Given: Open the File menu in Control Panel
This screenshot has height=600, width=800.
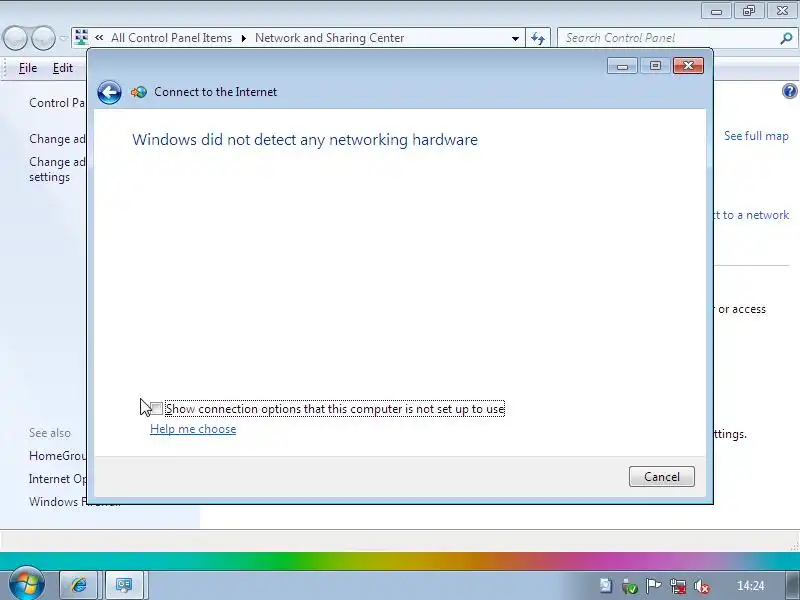Looking at the screenshot, I should [x=28, y=68].
